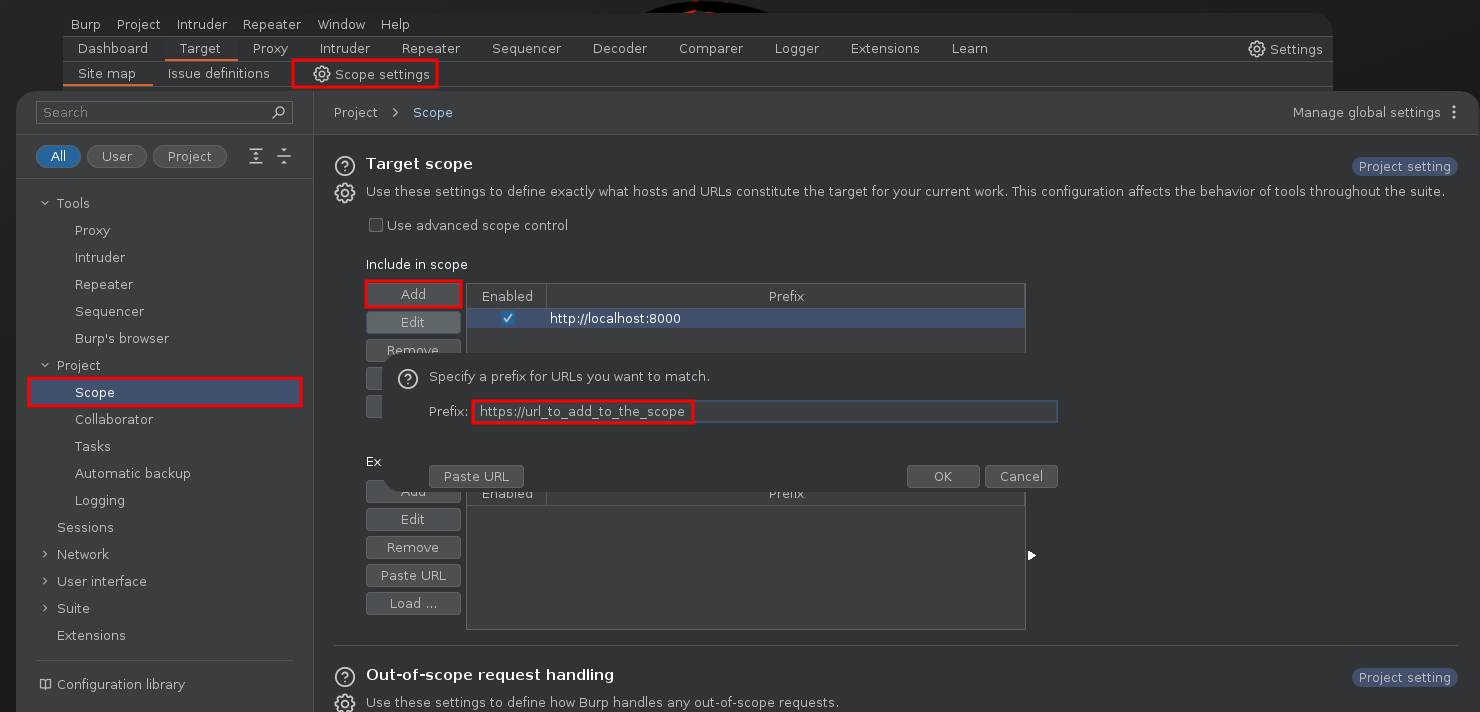Select the User settings filter toggle
This screenshot has height=712, width=1480.
click(x=117, y=156)
